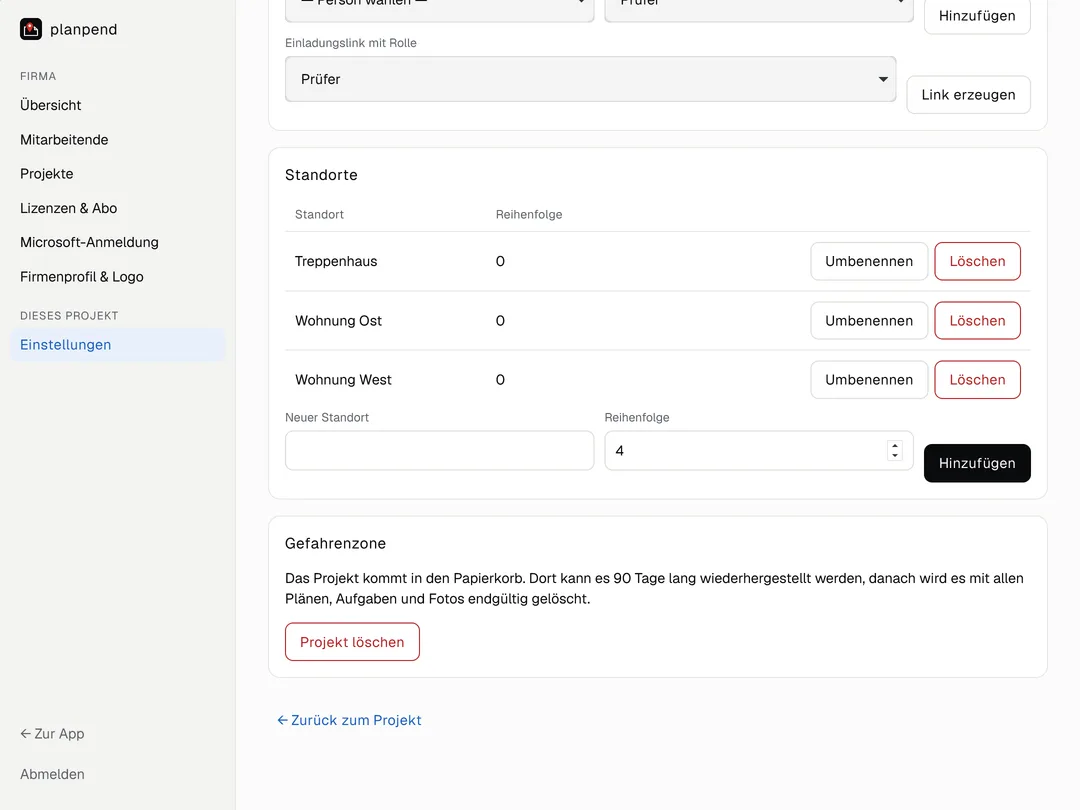Increase the Reihenfolge value with the up arrow

pos(895,445)
